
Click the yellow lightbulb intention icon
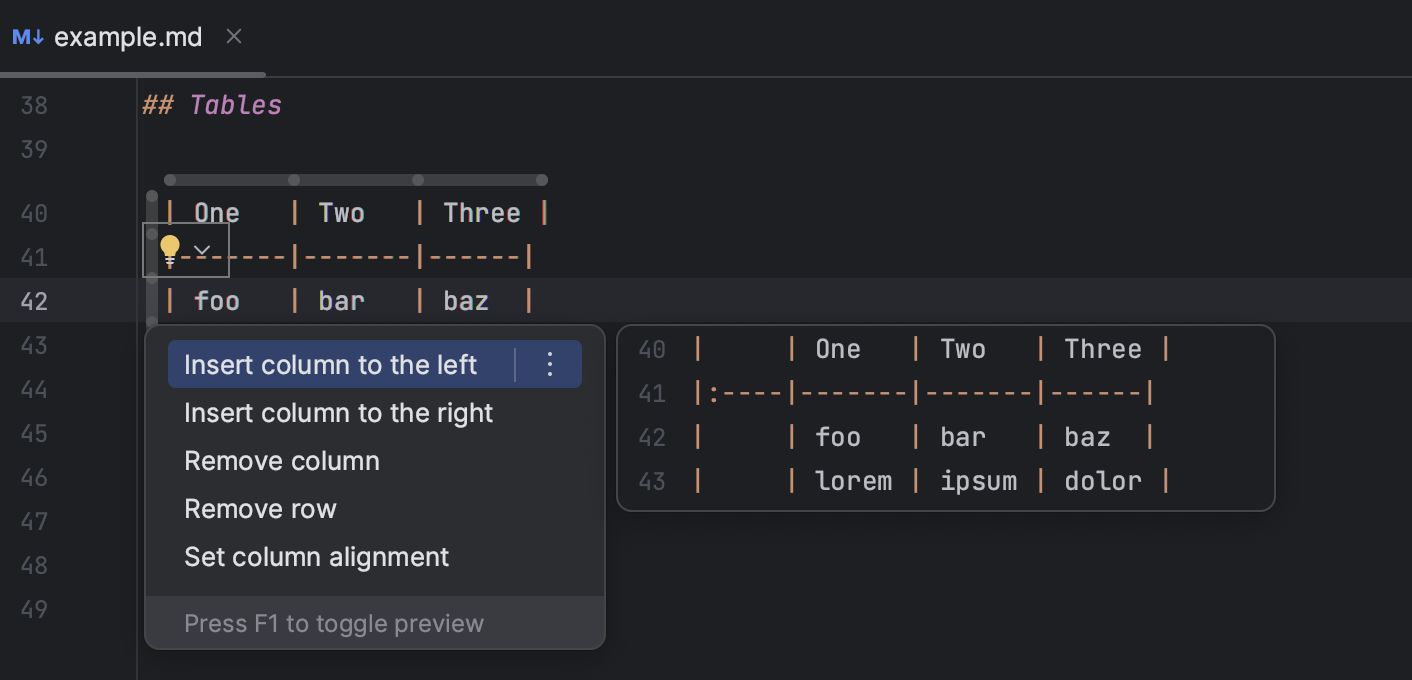click(x=170, y=249)
